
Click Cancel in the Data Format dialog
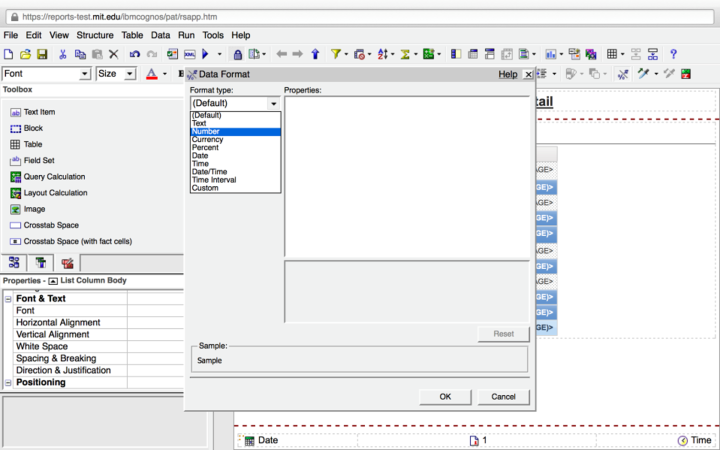(x=503, y=397)
